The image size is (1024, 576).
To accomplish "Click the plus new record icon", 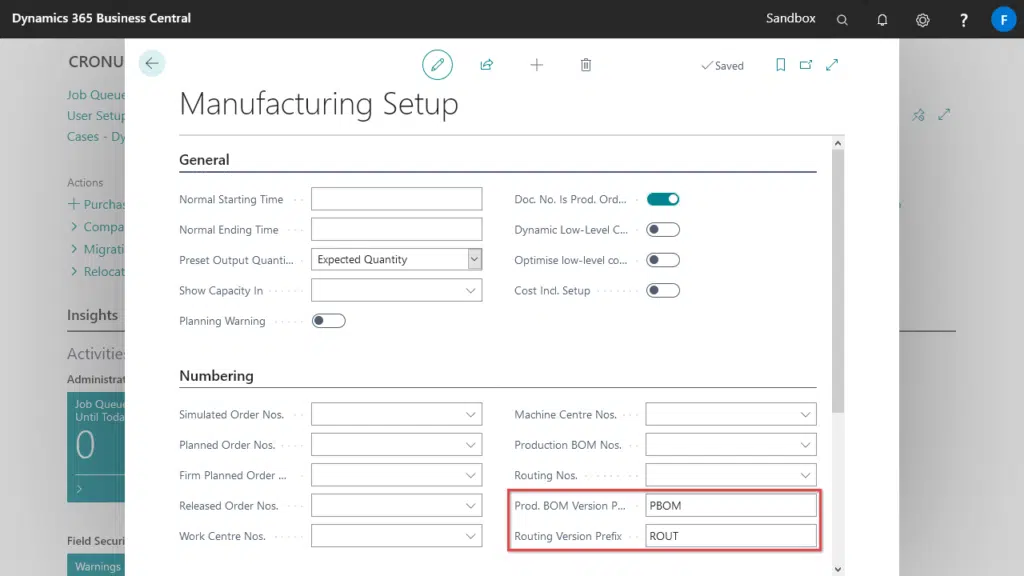I will tap(537, 65).
